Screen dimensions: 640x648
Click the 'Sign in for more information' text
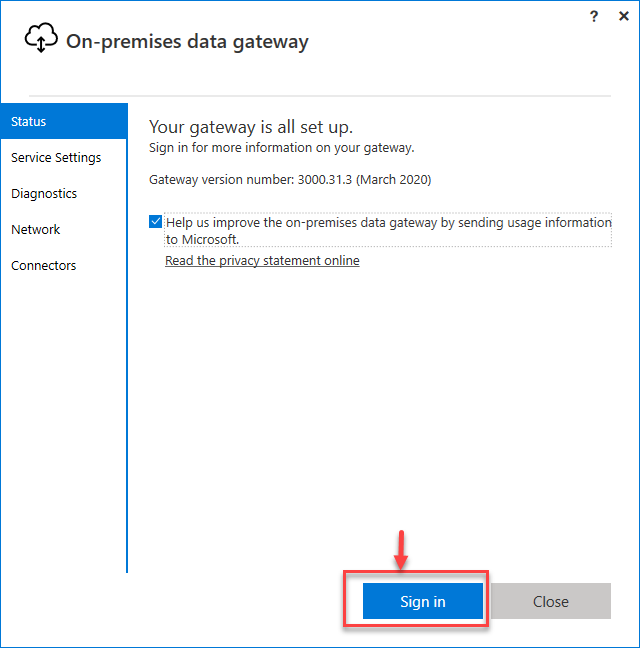click(281, 148)
